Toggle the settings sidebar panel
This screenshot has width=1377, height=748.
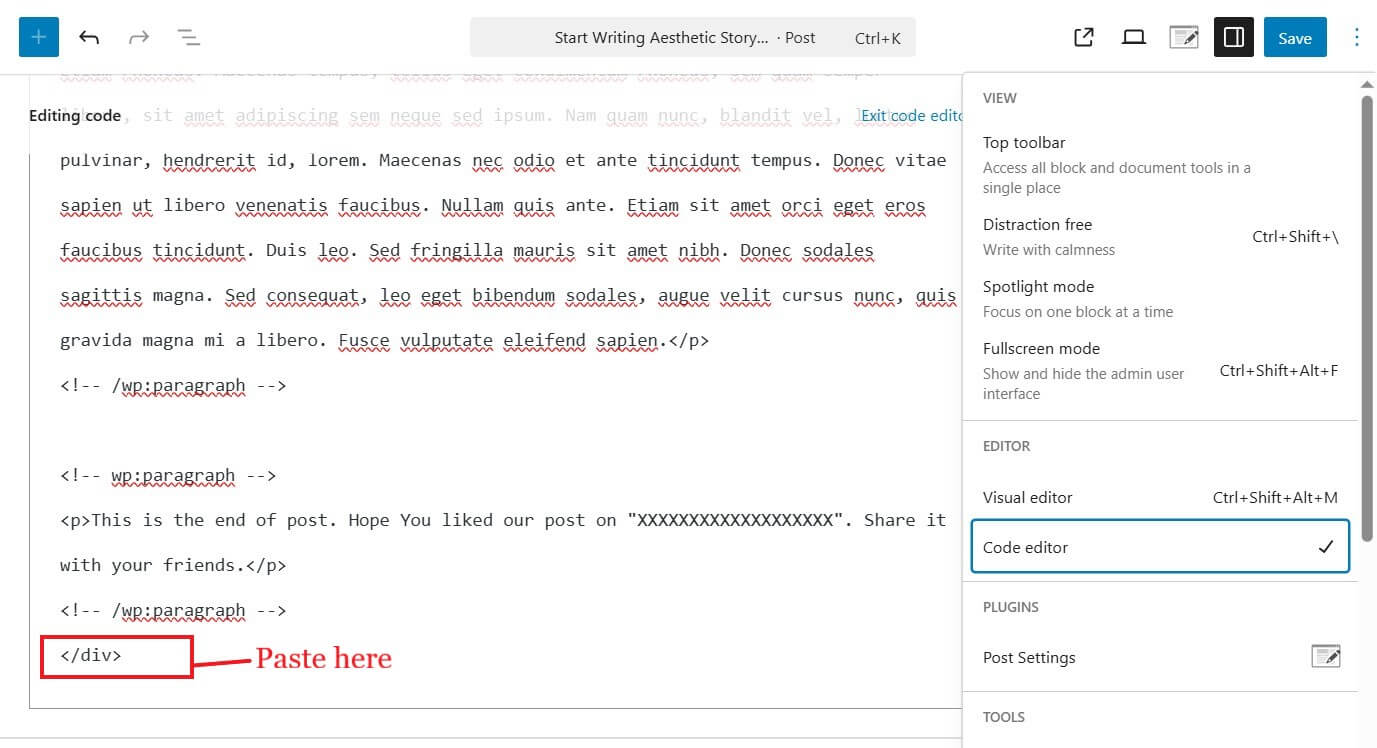(x=1234, y=37)
